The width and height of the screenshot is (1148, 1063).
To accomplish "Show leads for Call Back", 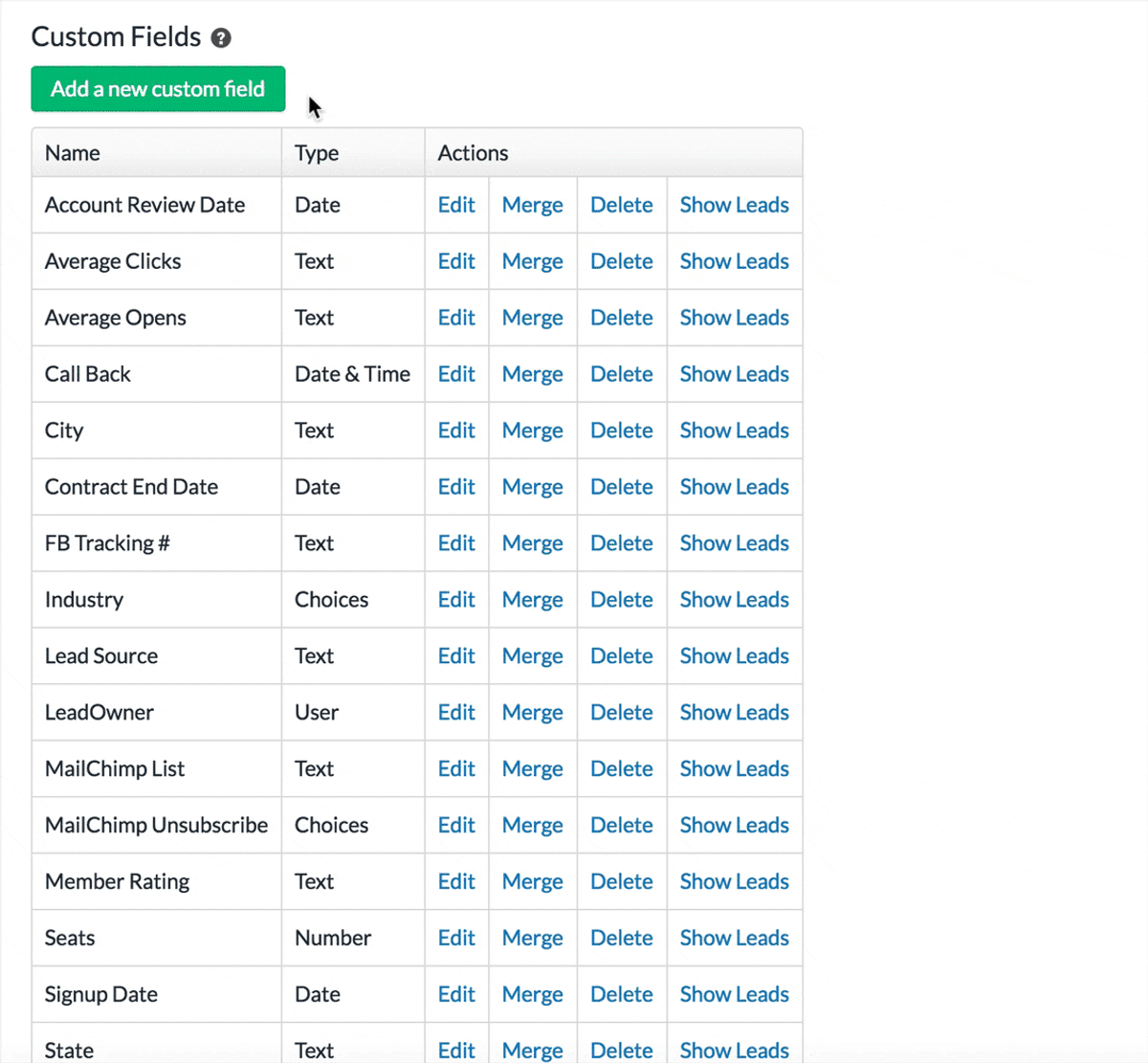I will pos(735,374).
